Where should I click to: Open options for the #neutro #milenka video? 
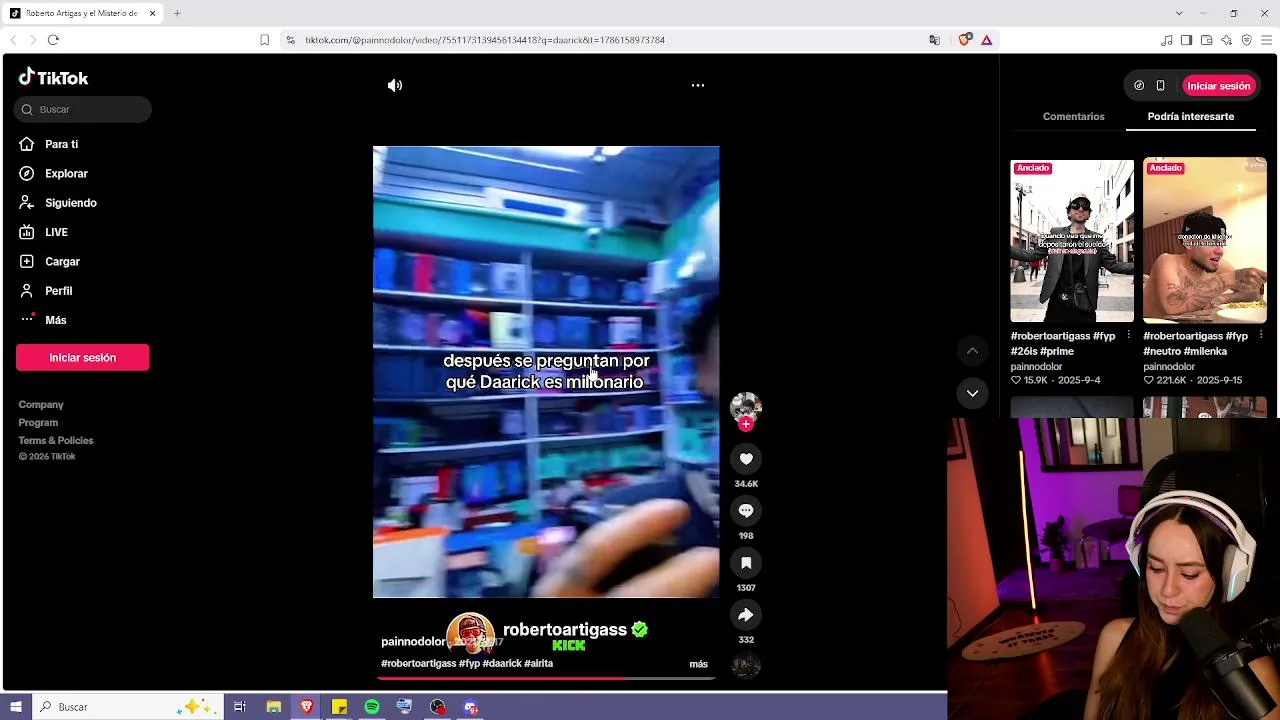click(1261, 336)
